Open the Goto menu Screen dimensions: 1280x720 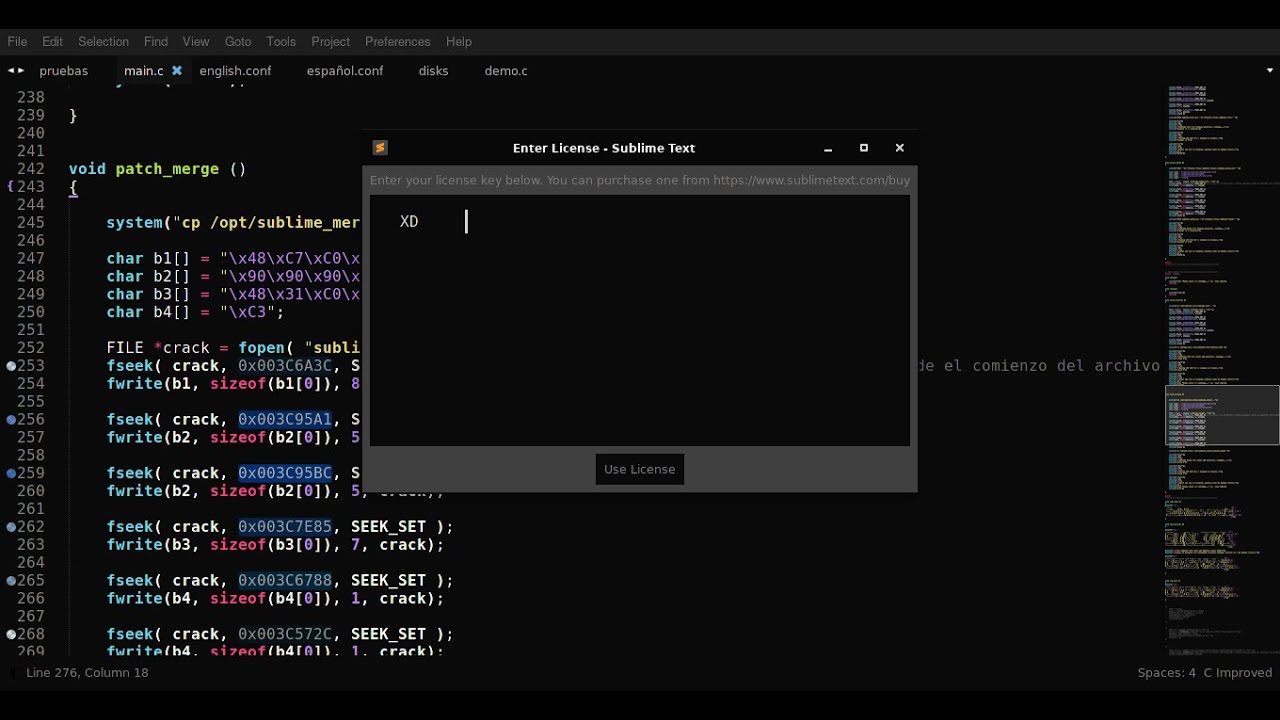pyautogui.click(x=238, y=41)
